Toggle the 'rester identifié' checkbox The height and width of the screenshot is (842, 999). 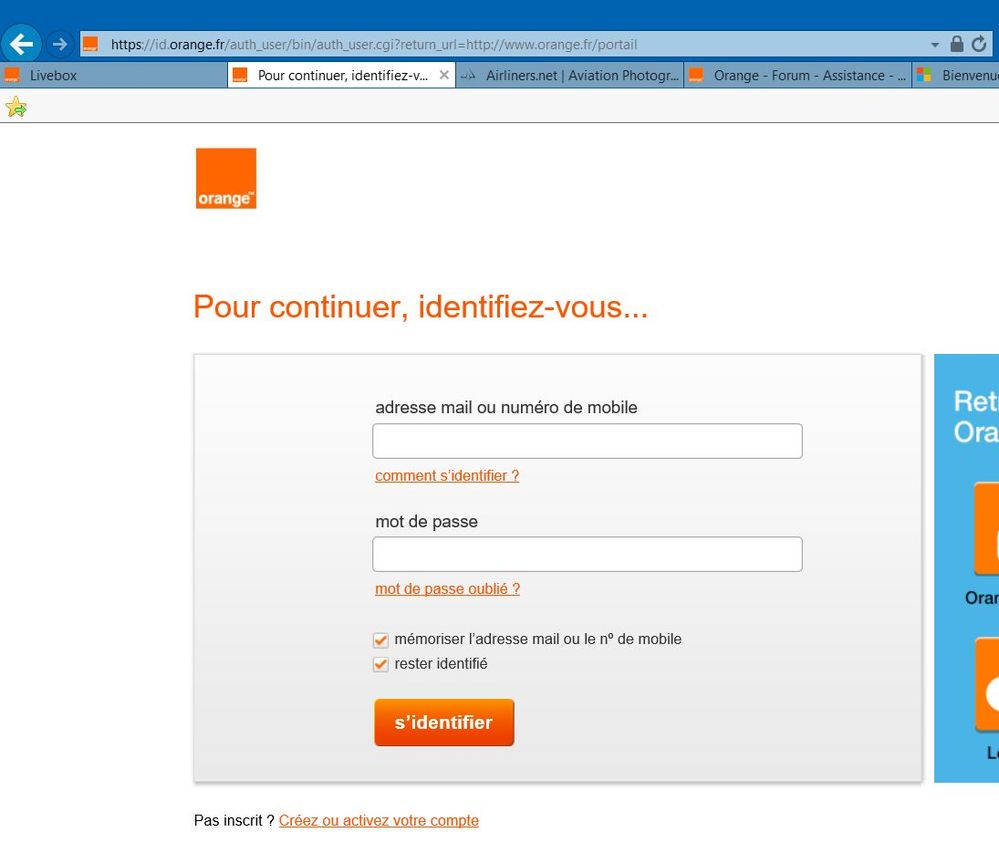pyautogui.click(x=380, y=664)
